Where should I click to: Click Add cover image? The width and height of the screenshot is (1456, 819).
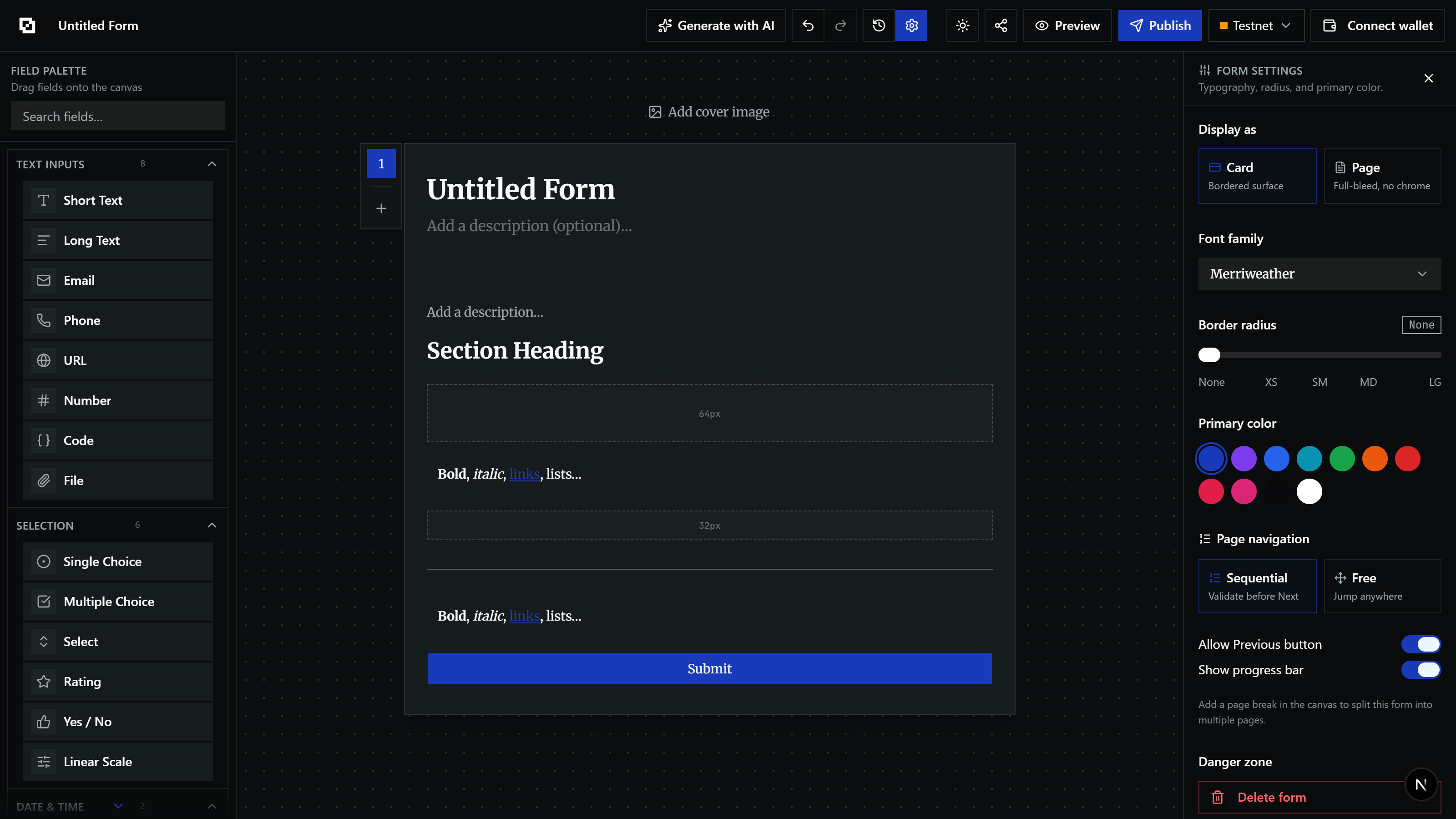[709, 112]
